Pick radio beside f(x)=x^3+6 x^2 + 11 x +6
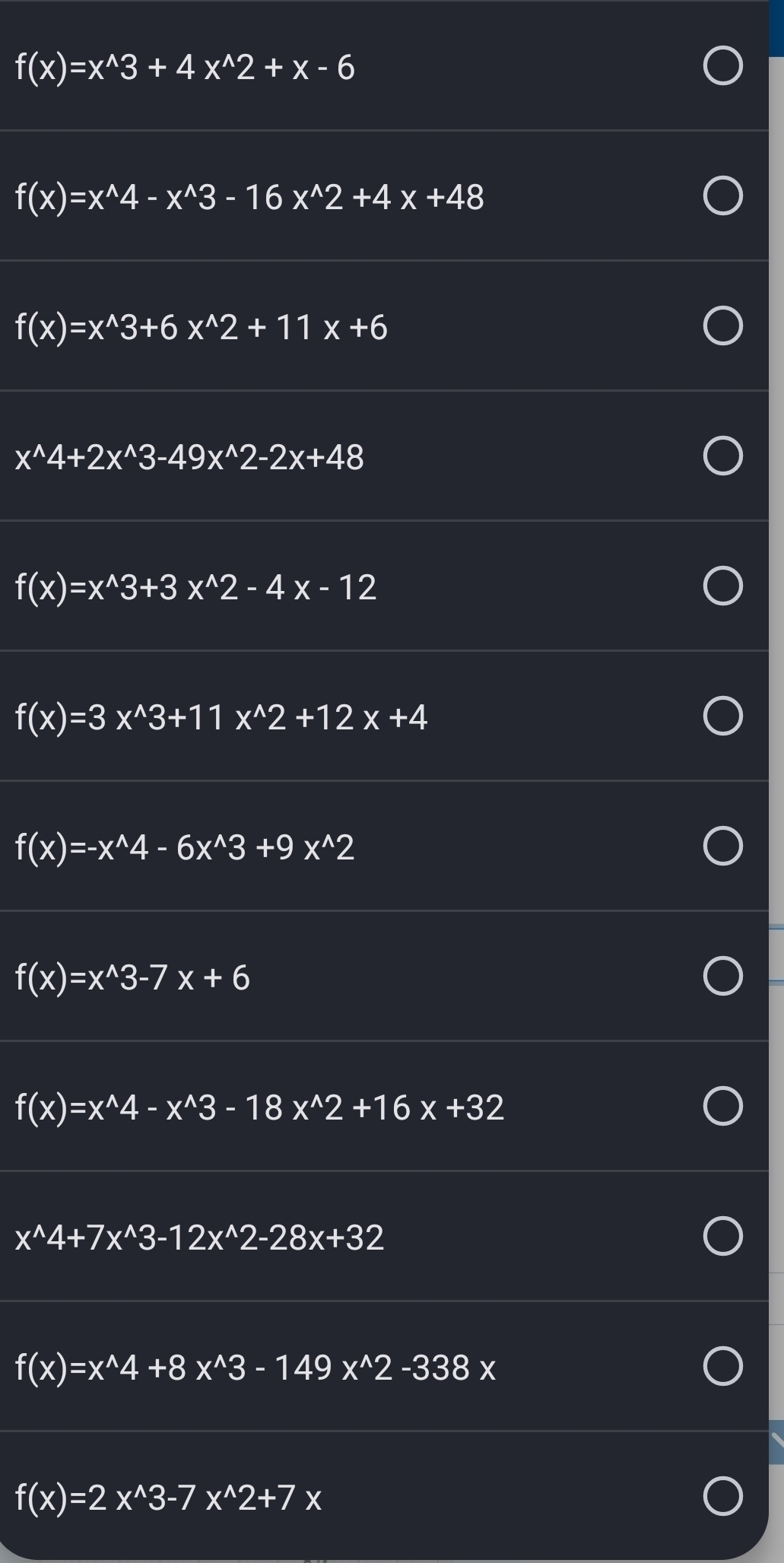Screen dimensions: 784x1563 [722, 326]
